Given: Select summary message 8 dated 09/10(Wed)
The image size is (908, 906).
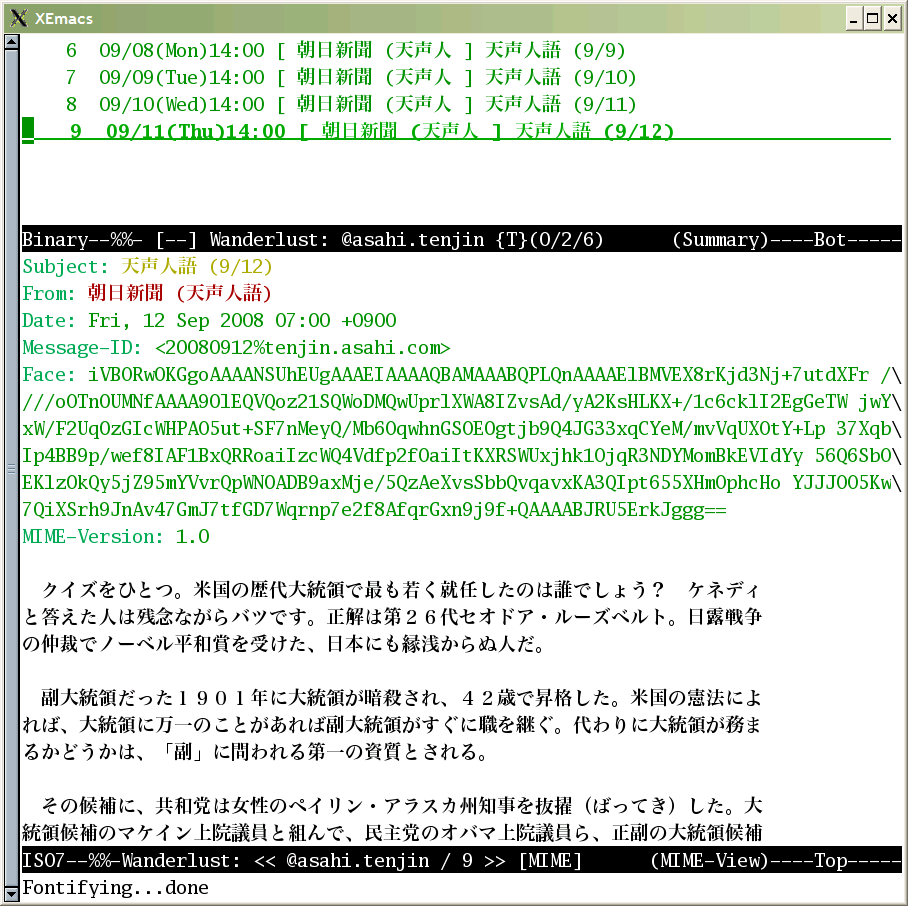Looking at the screenshot, I should point(351,105).
